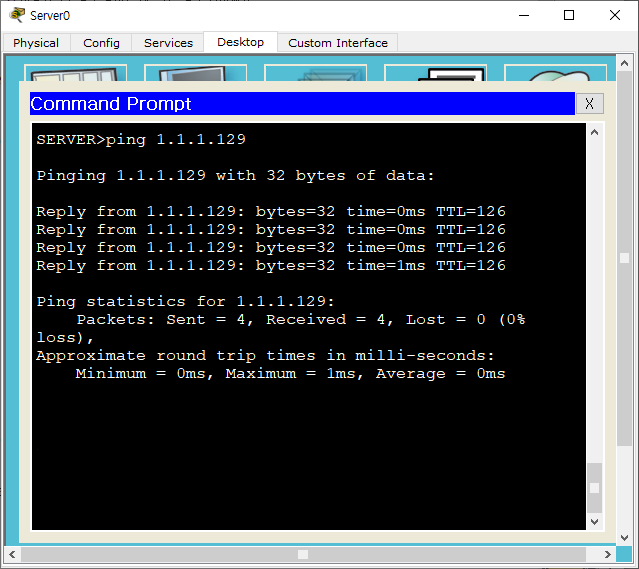This screenshot has width=639, height=569.
Task: Click 'Approximate round trip times' line
Action: pyautogui.click(x=265, y=356)
